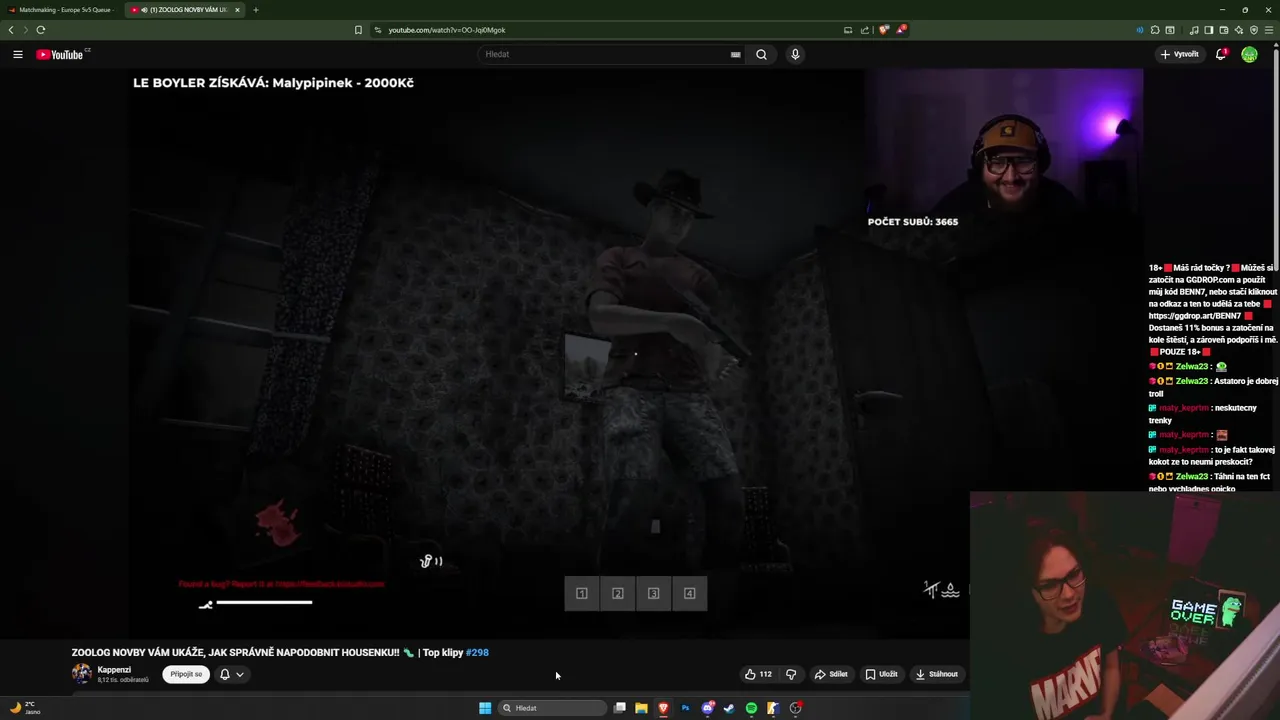The image size is (1280, 720).
Task: Click the share page icon in address bar
Action: click(x=865, y=30)
